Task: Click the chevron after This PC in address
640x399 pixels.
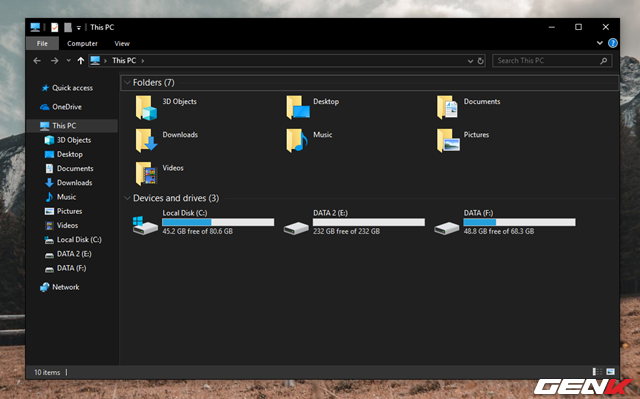Action: 142,61
